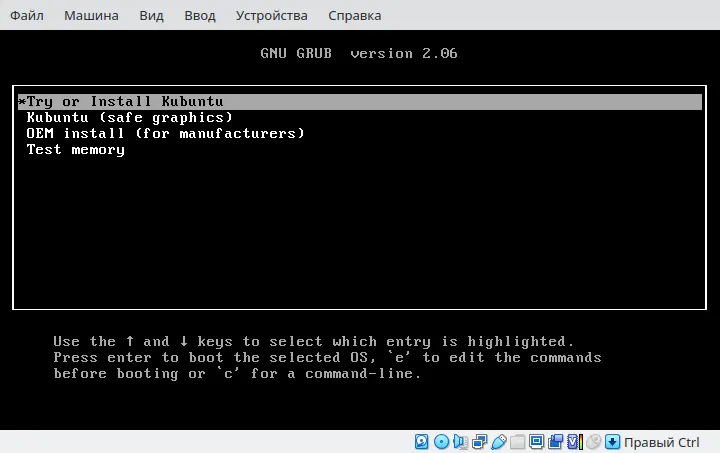The width and height of the screenshot is (720, 453).
Task: Click the hard disk activity icon
Action: click(x=422, y=442)
